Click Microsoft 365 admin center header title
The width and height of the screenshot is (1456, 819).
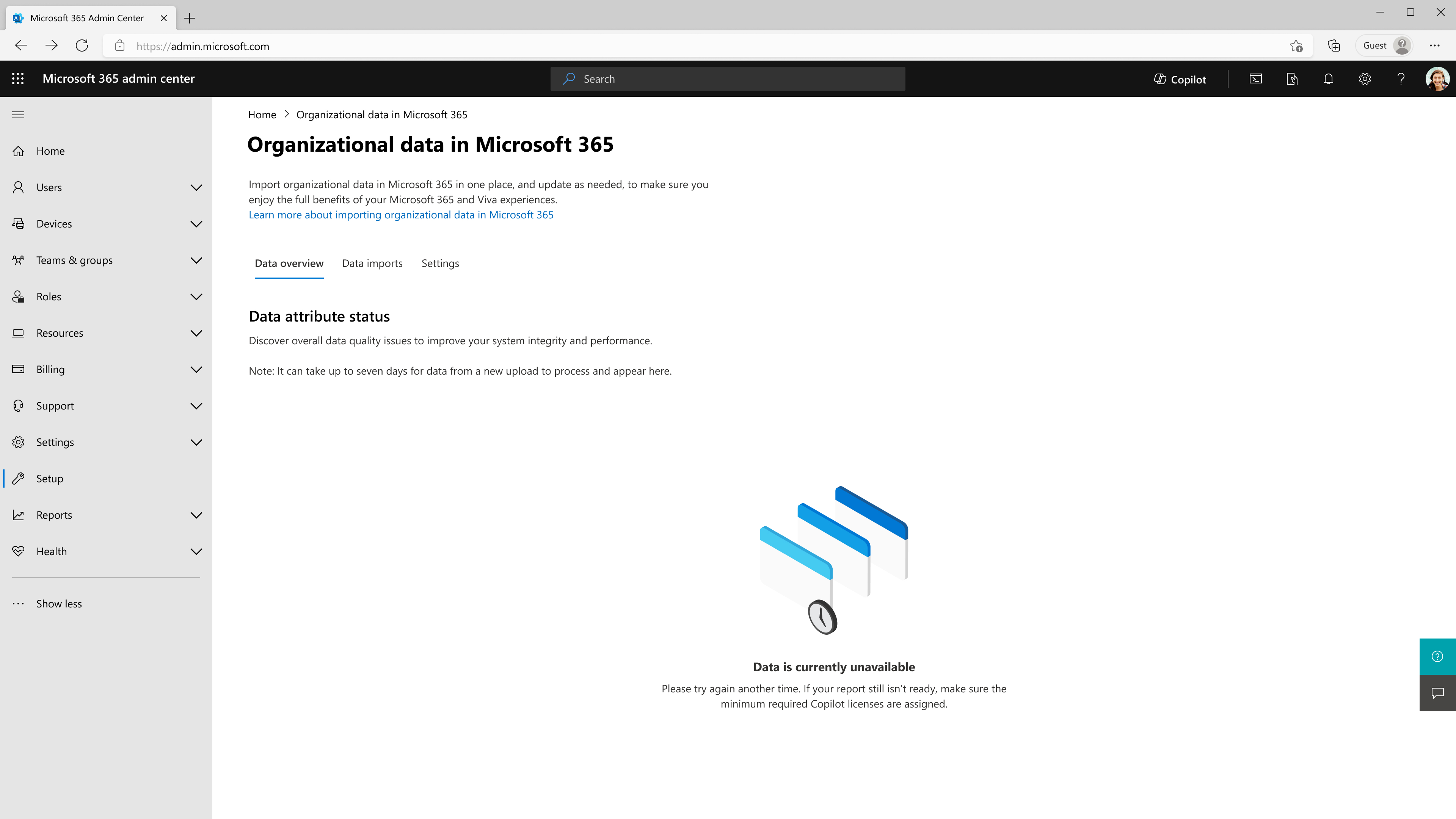118,78
